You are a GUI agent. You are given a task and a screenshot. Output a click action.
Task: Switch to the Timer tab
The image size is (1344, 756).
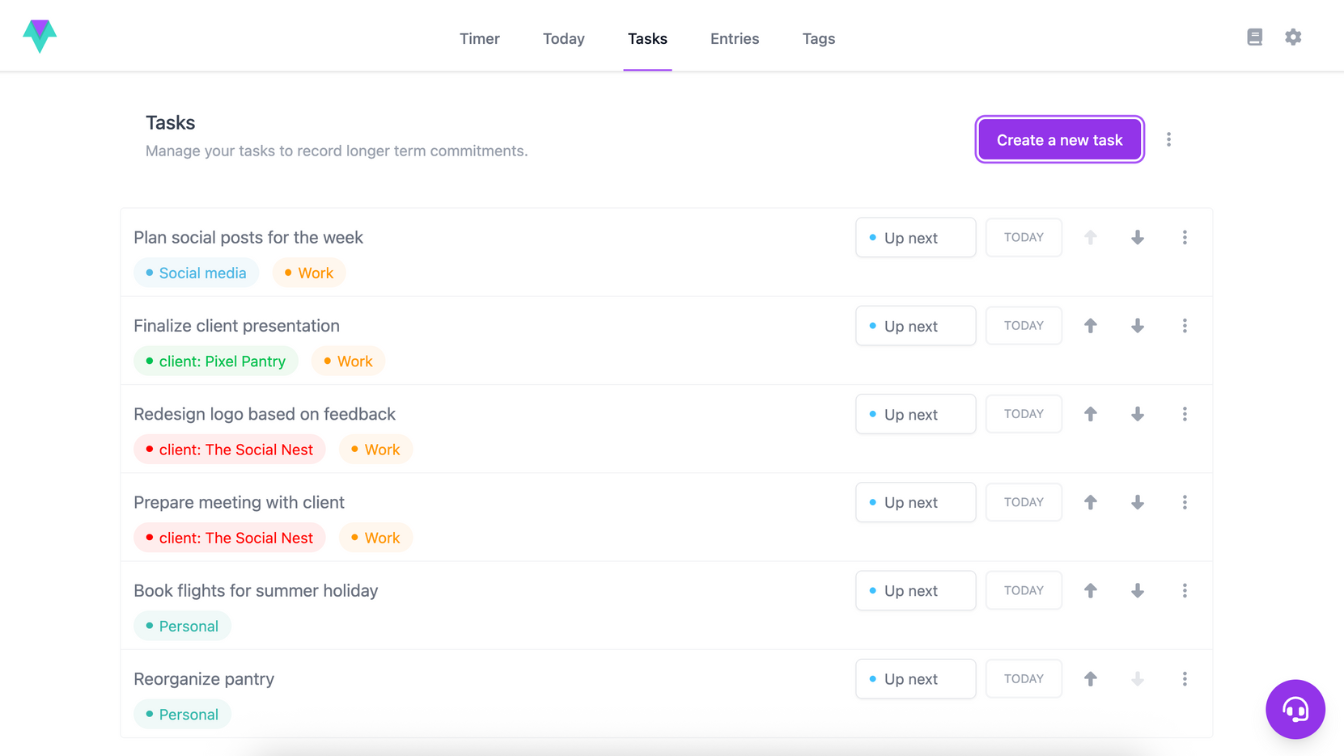479,39
